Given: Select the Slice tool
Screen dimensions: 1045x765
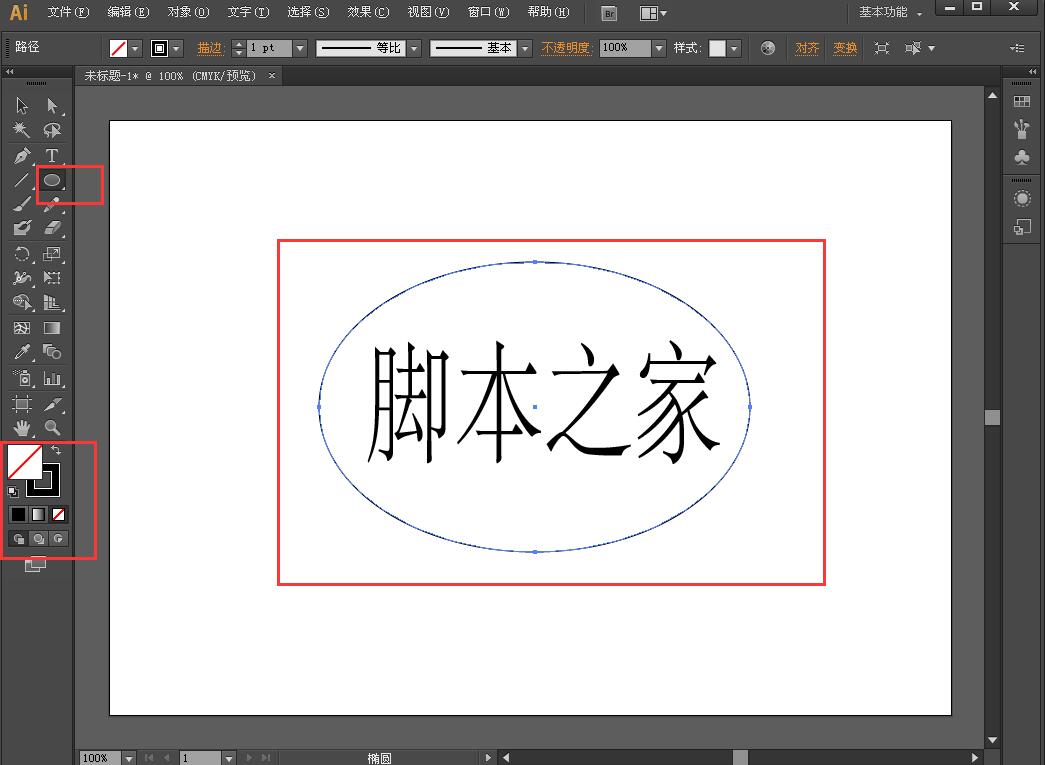Looking at the screenshot, I should coord(52,404).
